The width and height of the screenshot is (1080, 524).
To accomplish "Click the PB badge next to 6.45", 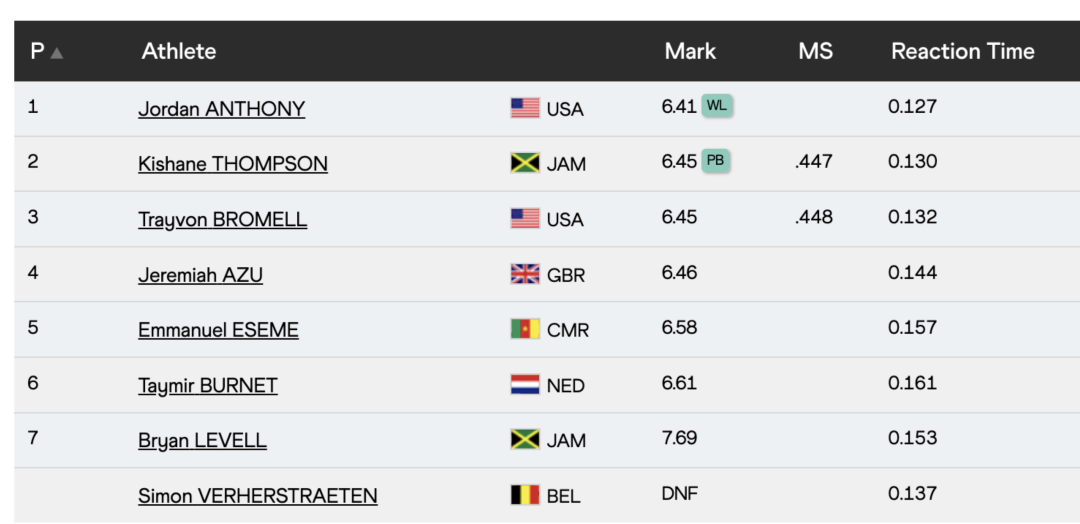I will pyautogui.click(x=715, y=161).
